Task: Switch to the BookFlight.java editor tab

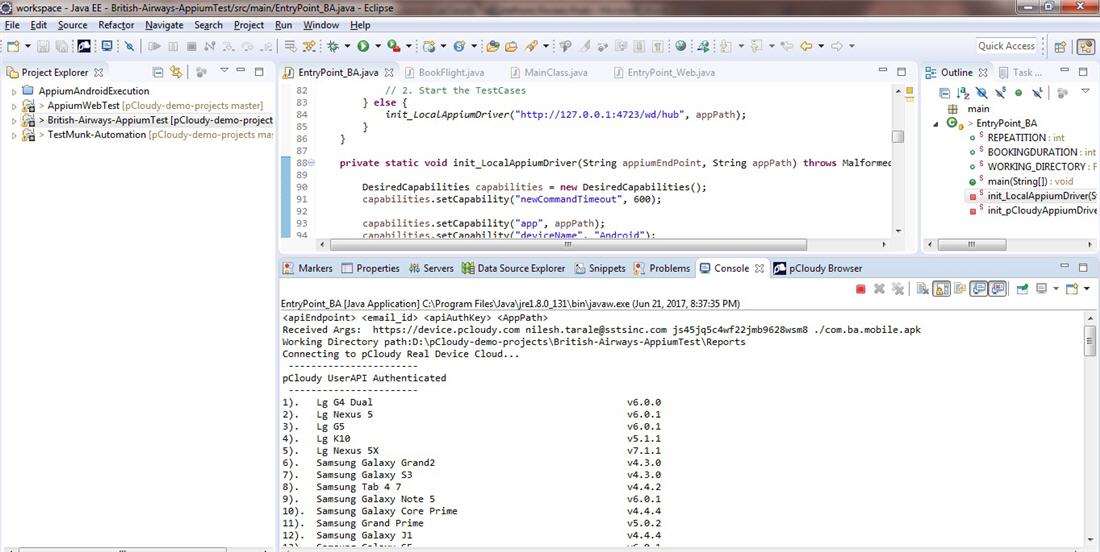Action: tap(450, 72)
